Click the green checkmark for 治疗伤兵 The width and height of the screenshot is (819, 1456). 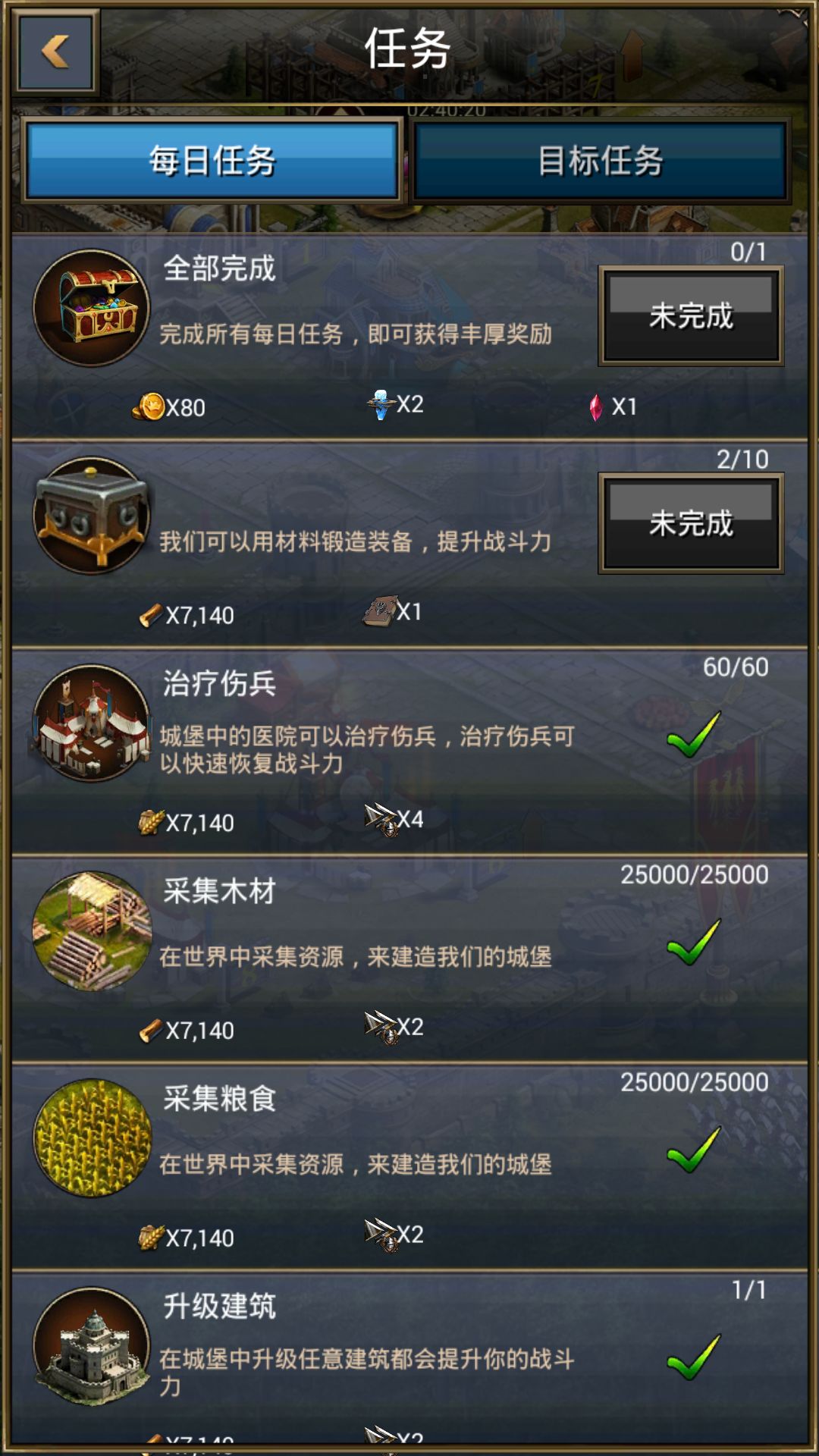coord(694,735)
